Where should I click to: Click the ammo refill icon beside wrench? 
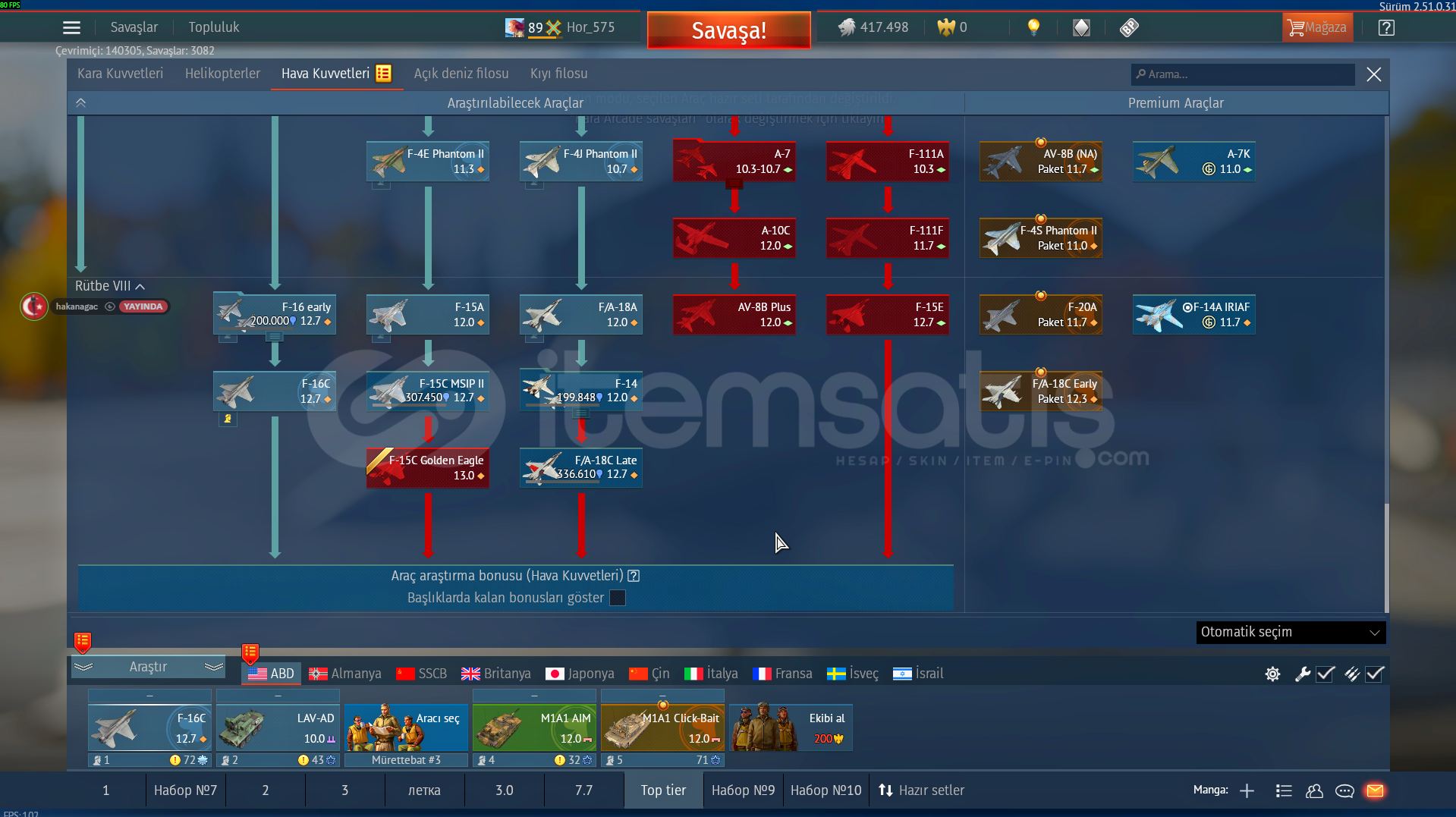(x=1352, y=674)
